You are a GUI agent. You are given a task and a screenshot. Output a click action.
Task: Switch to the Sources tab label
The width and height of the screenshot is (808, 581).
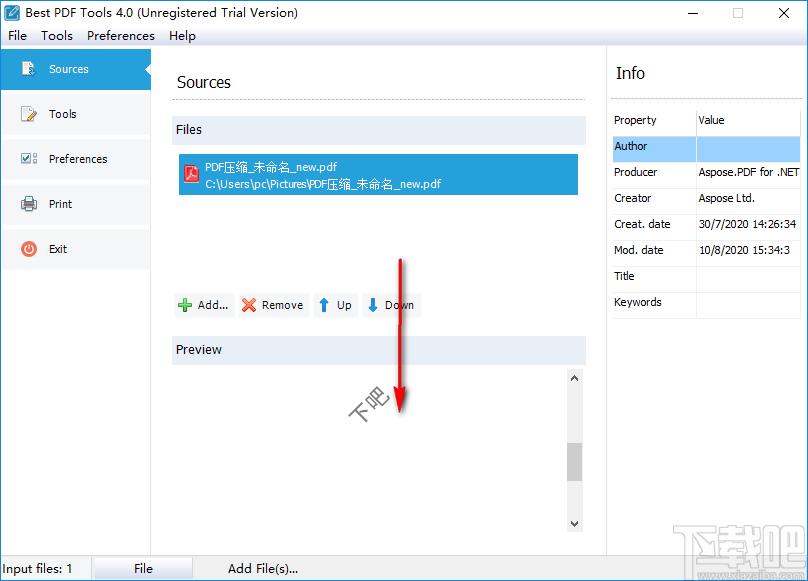tap(69, 69)
